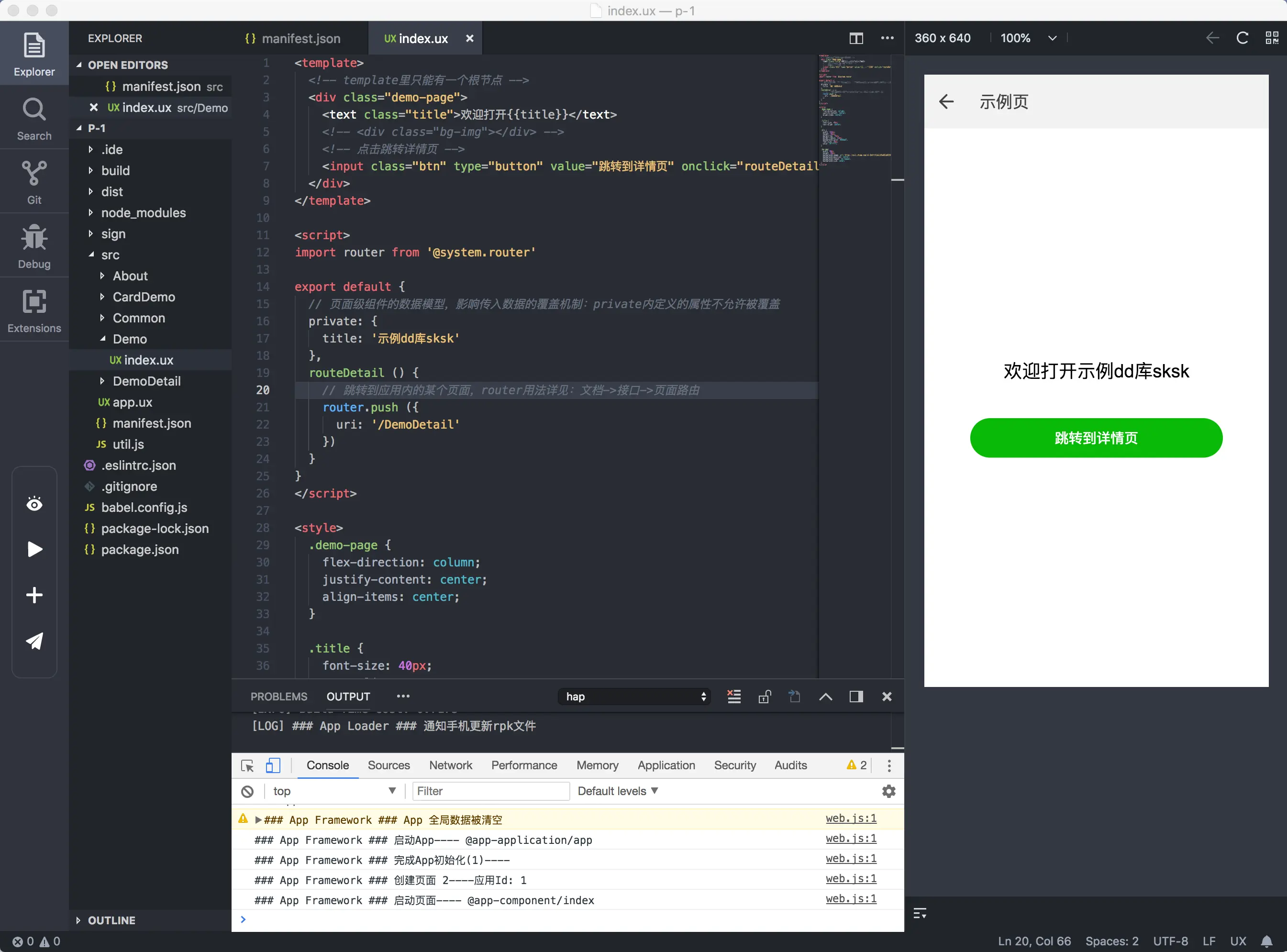This screenshot has width=1287, height=952.
Task: Open the Default levels dropdown
Action: pos(617,791)
